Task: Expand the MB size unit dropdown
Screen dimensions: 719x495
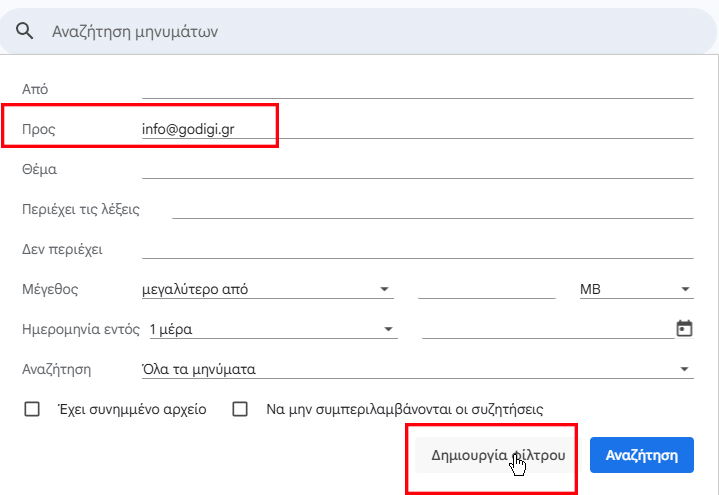Action: [636, 290]
